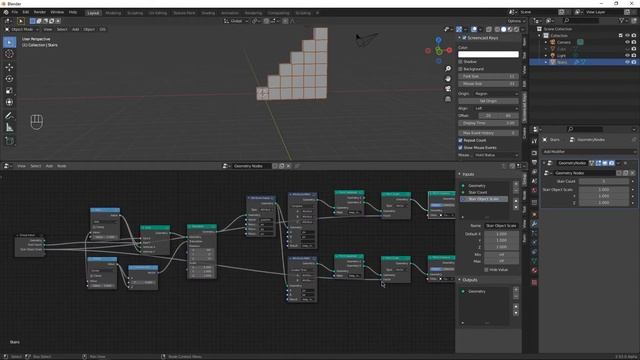Select the Measure tool
The image size is (640, 360).
9,128
